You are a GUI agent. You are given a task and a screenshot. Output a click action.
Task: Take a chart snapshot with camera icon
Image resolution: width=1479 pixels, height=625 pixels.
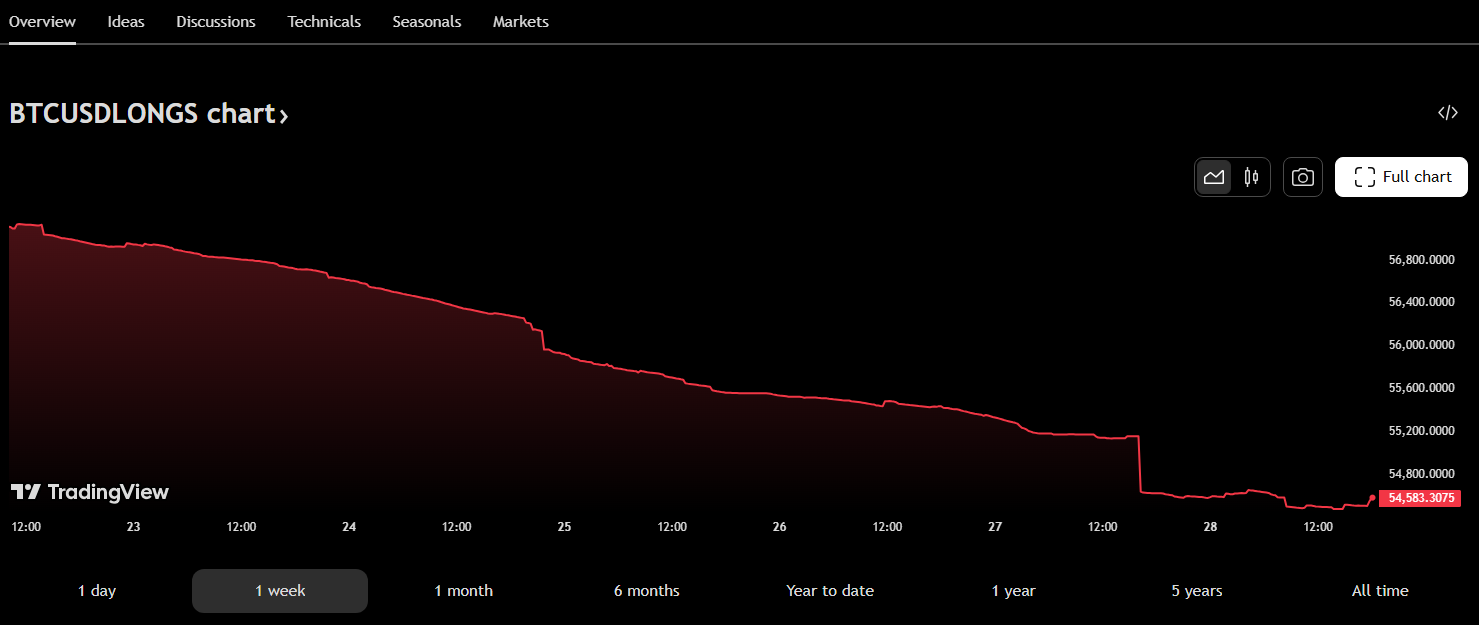pyautogui.click(x=1303, y=177)
